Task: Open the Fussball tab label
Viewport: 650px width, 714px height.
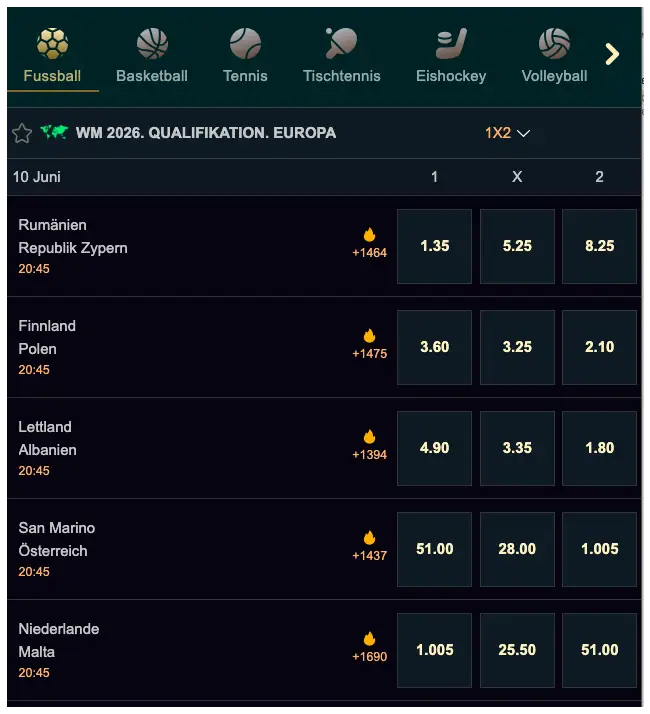Action: 52,76
